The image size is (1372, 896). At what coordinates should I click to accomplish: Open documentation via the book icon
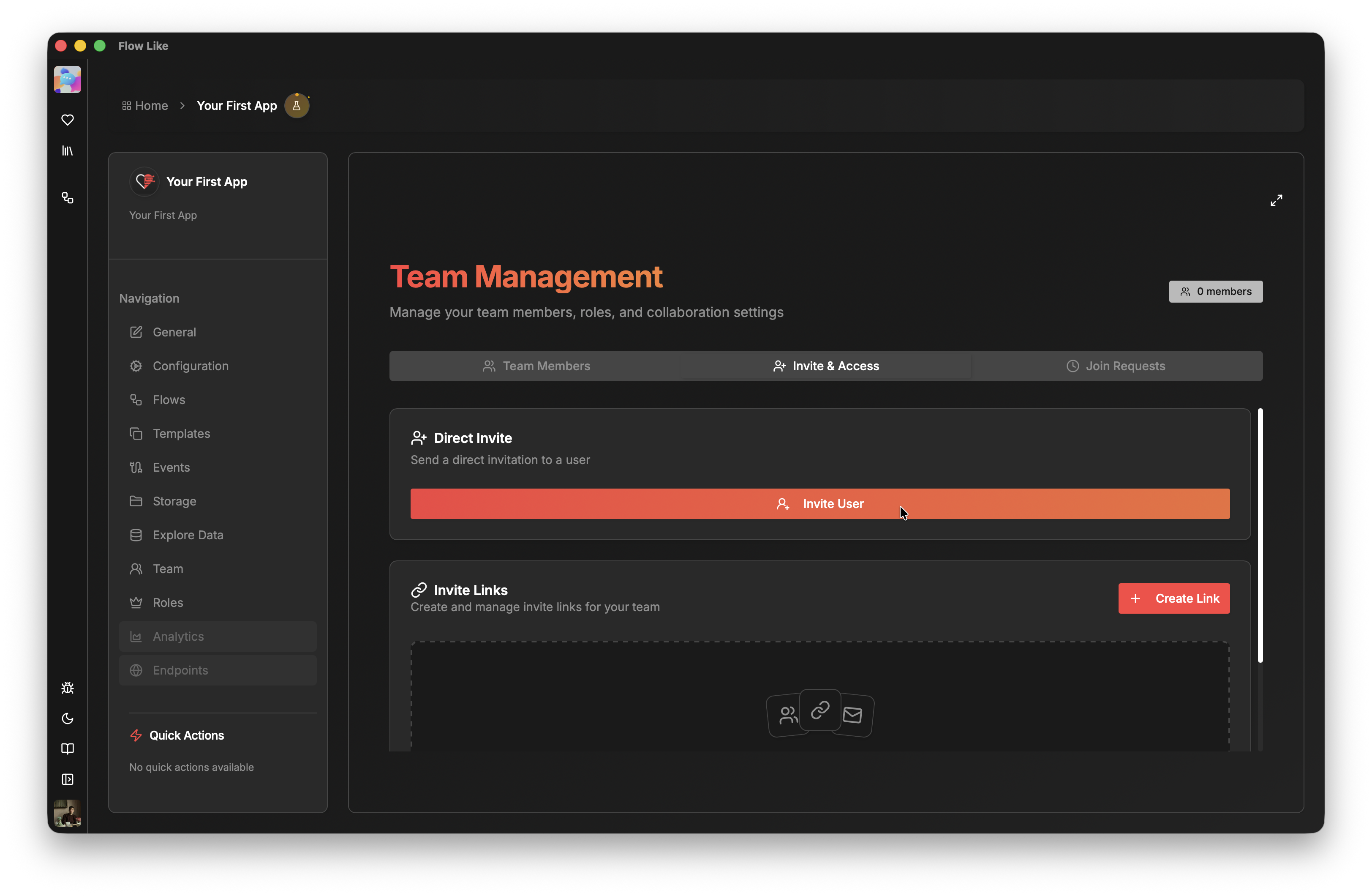(x=68, y=748)
